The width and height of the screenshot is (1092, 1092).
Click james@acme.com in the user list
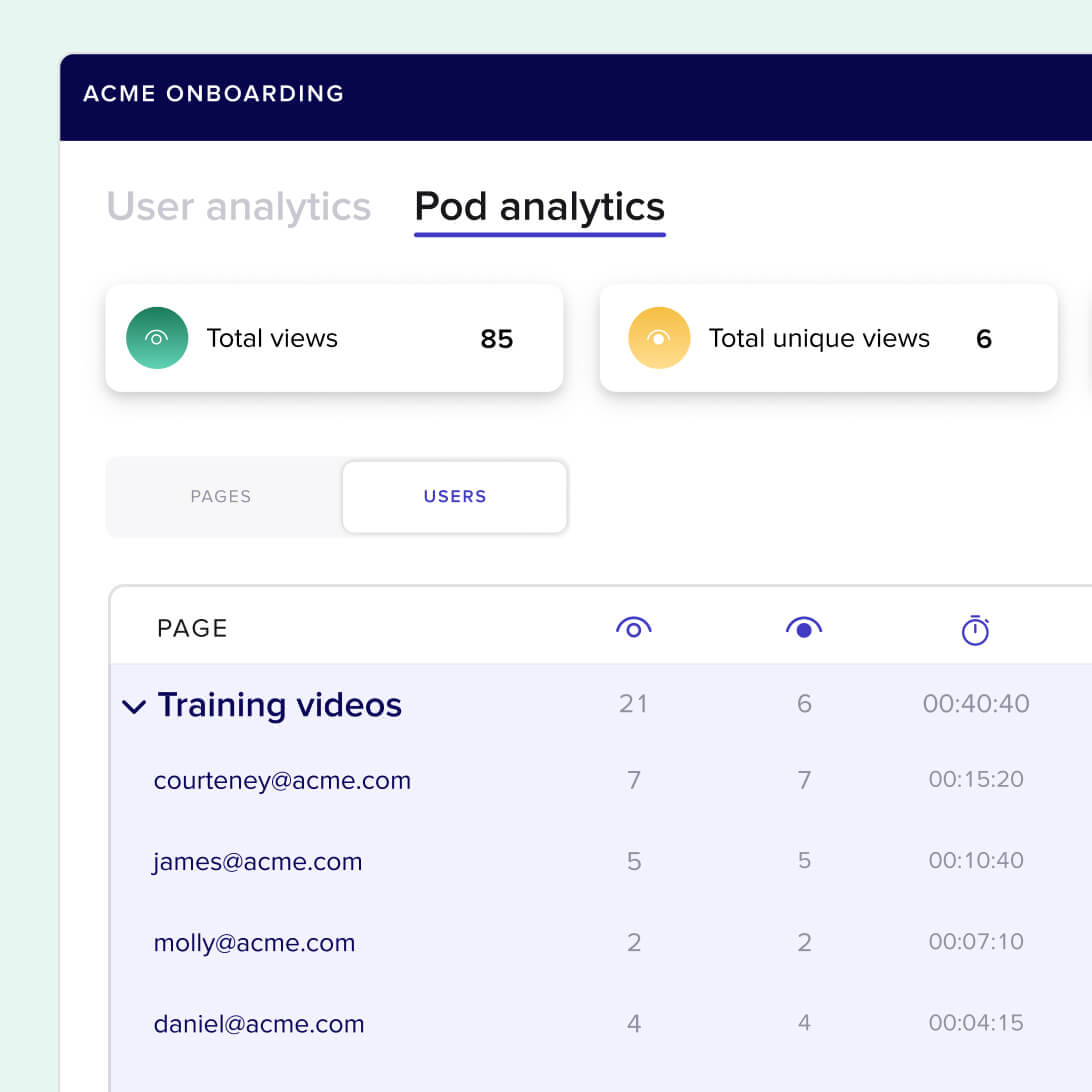[x=258, y=862]
